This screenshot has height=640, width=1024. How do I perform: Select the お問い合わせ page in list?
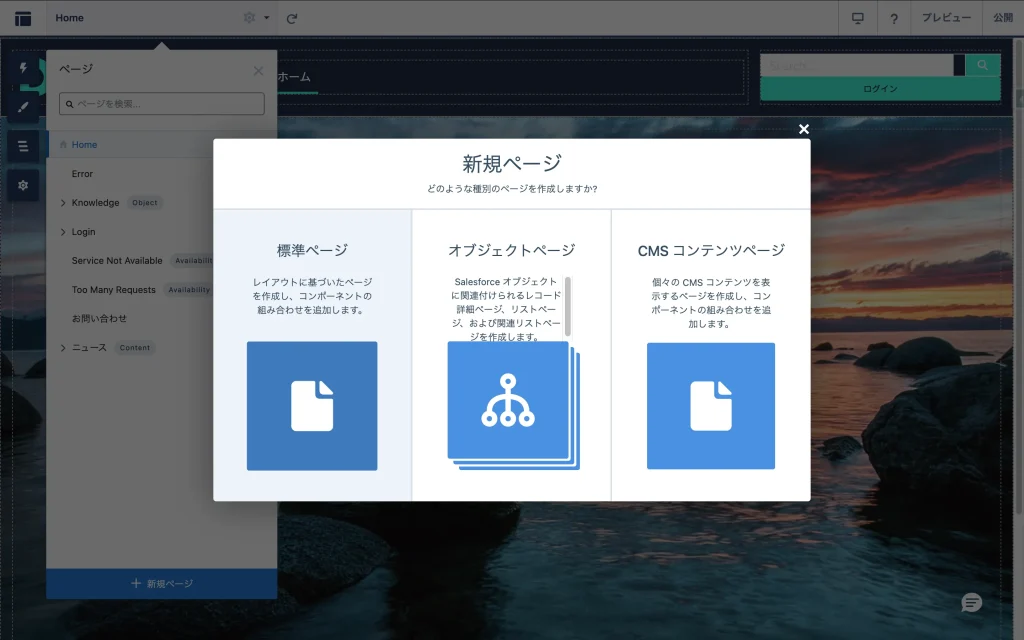point(99,319)
